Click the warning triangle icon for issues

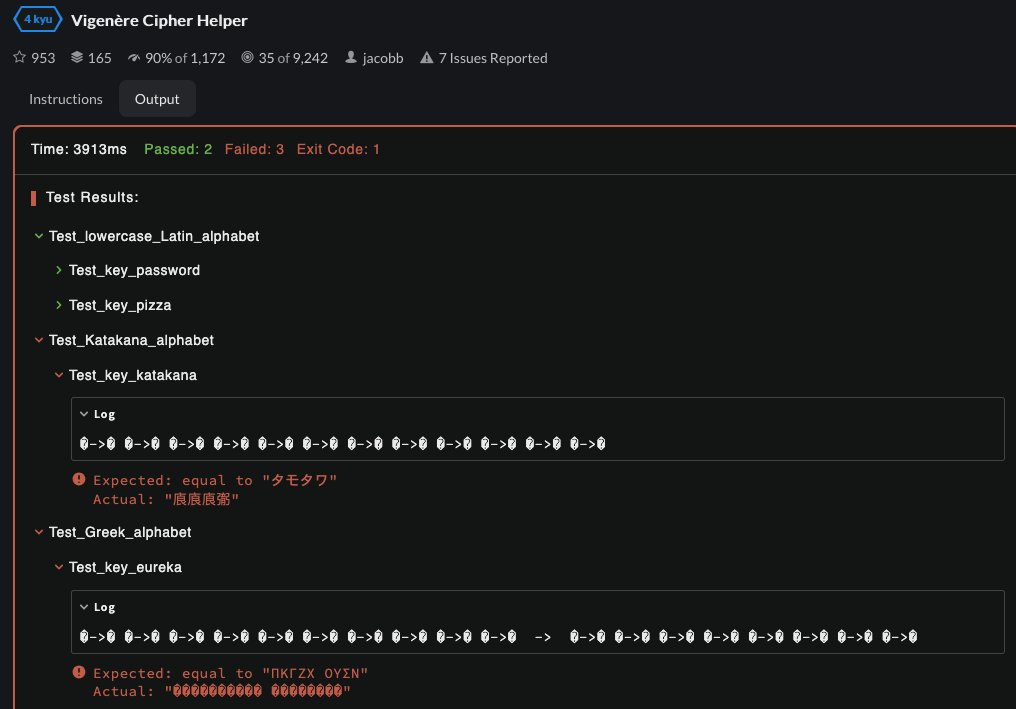click(426, 58)
